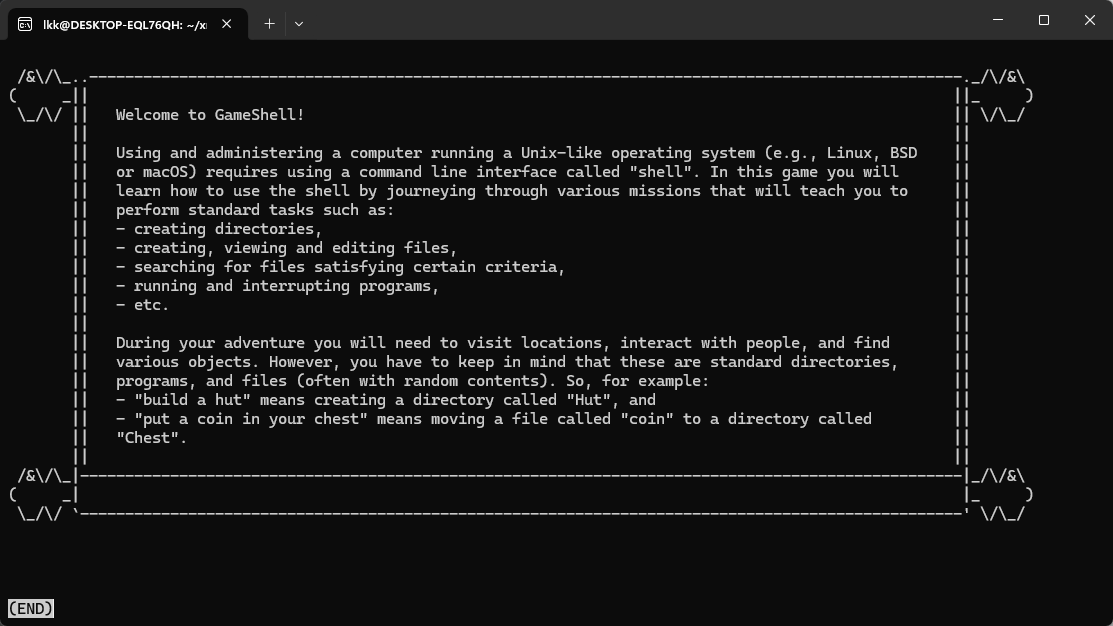Viewport: 1113px width, 626px height.
Task: Click the "Welcome to GameShell!" heading
Action: pos(210,115)
